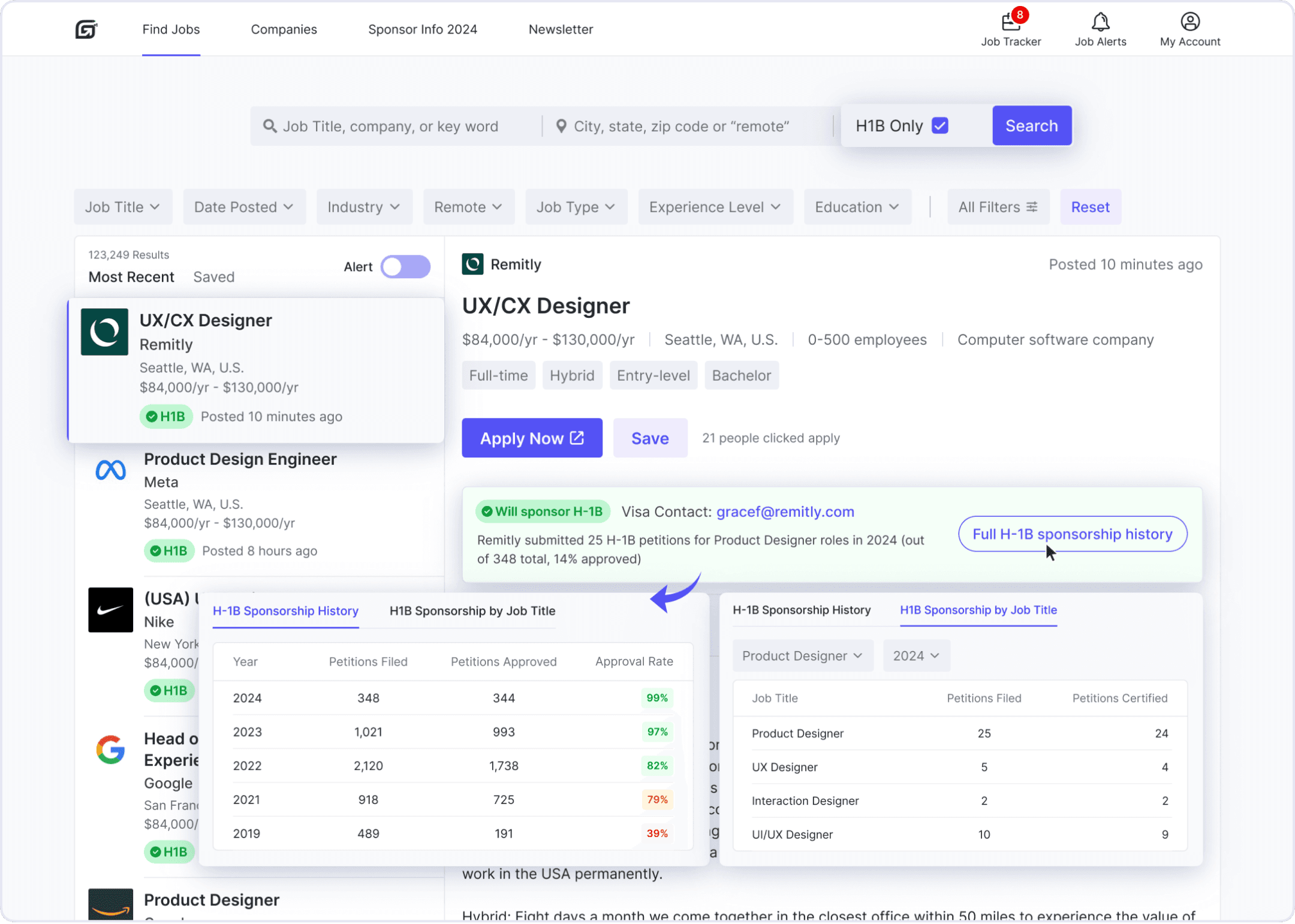This screenshot has height=924, width=1295.
Task: Click the gracef@remitly.com email link
Action: coord(785,512)
